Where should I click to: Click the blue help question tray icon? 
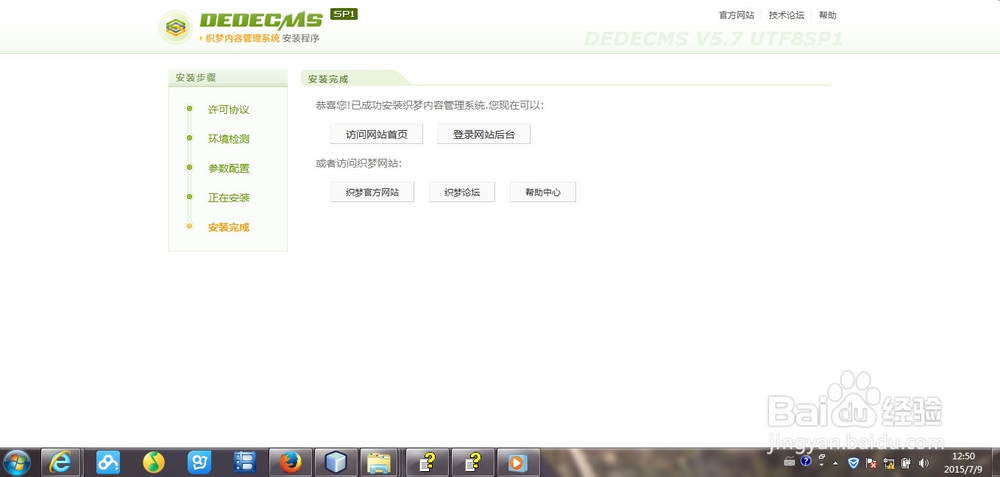(x=806, y=461)
